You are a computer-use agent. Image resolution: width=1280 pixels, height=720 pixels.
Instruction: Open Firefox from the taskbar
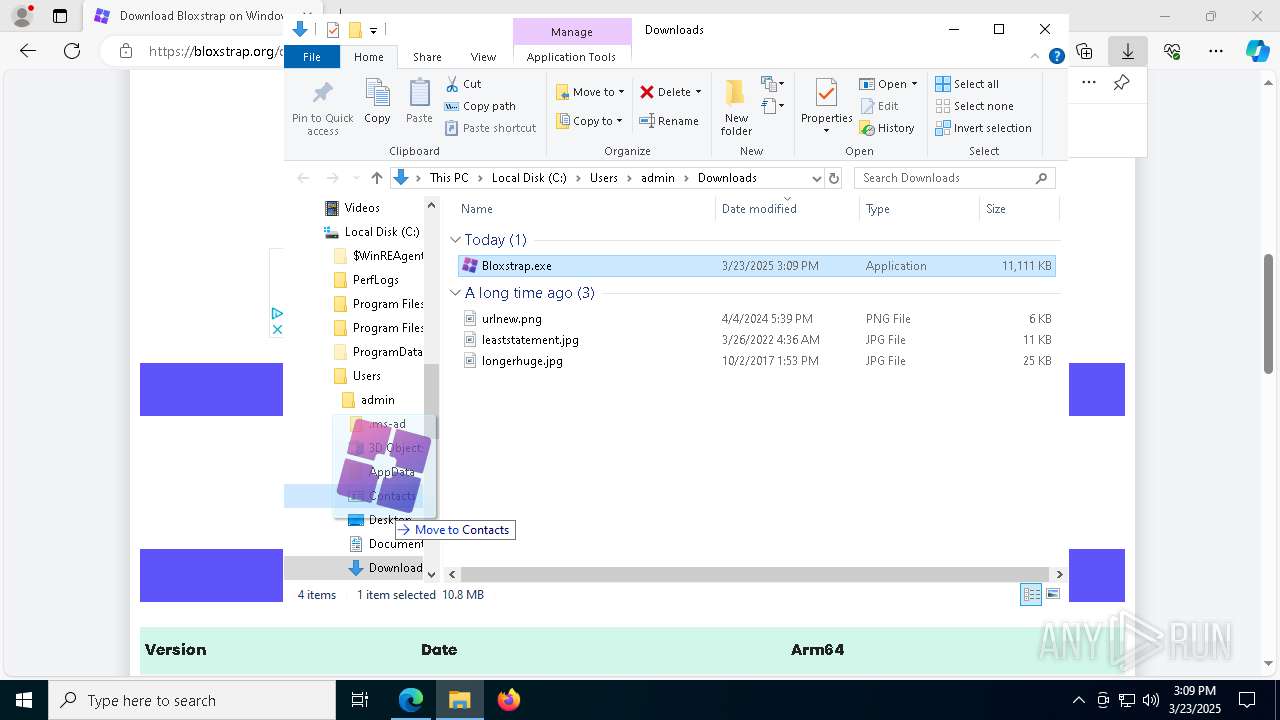(509, 700)
